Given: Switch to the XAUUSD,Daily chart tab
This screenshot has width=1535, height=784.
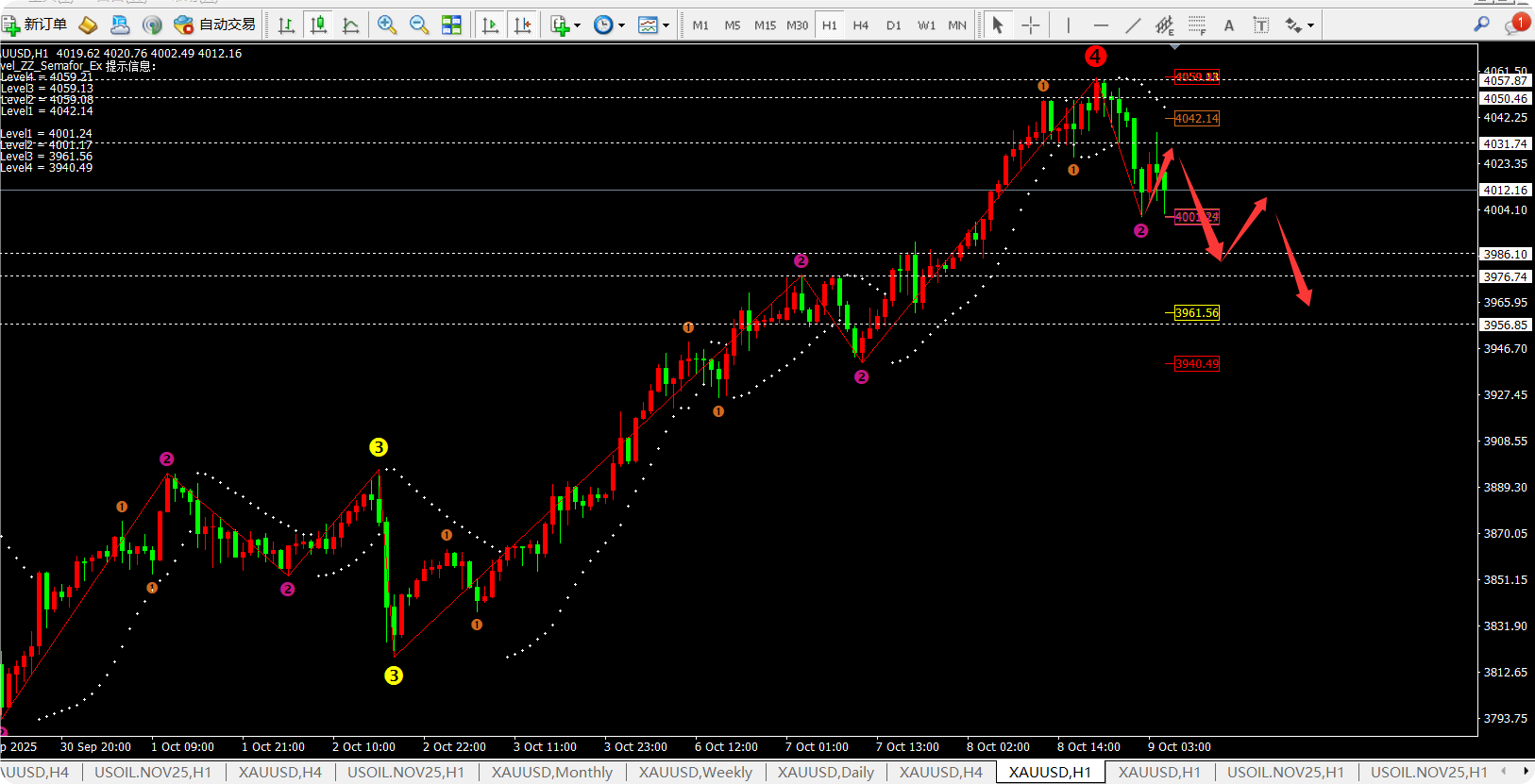Looking at the screenshot, I should click(x=825, y=772).
